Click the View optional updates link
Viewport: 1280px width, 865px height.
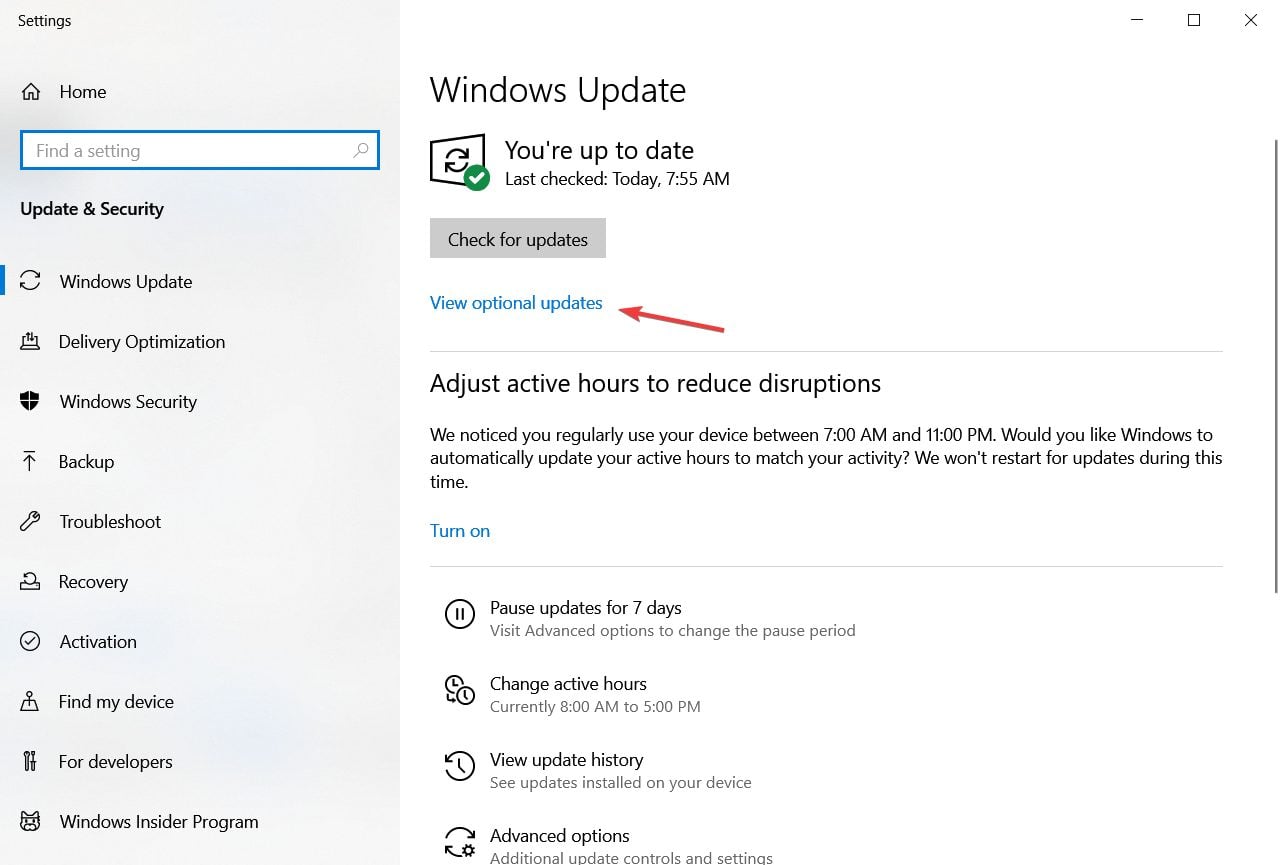point(516,302)
